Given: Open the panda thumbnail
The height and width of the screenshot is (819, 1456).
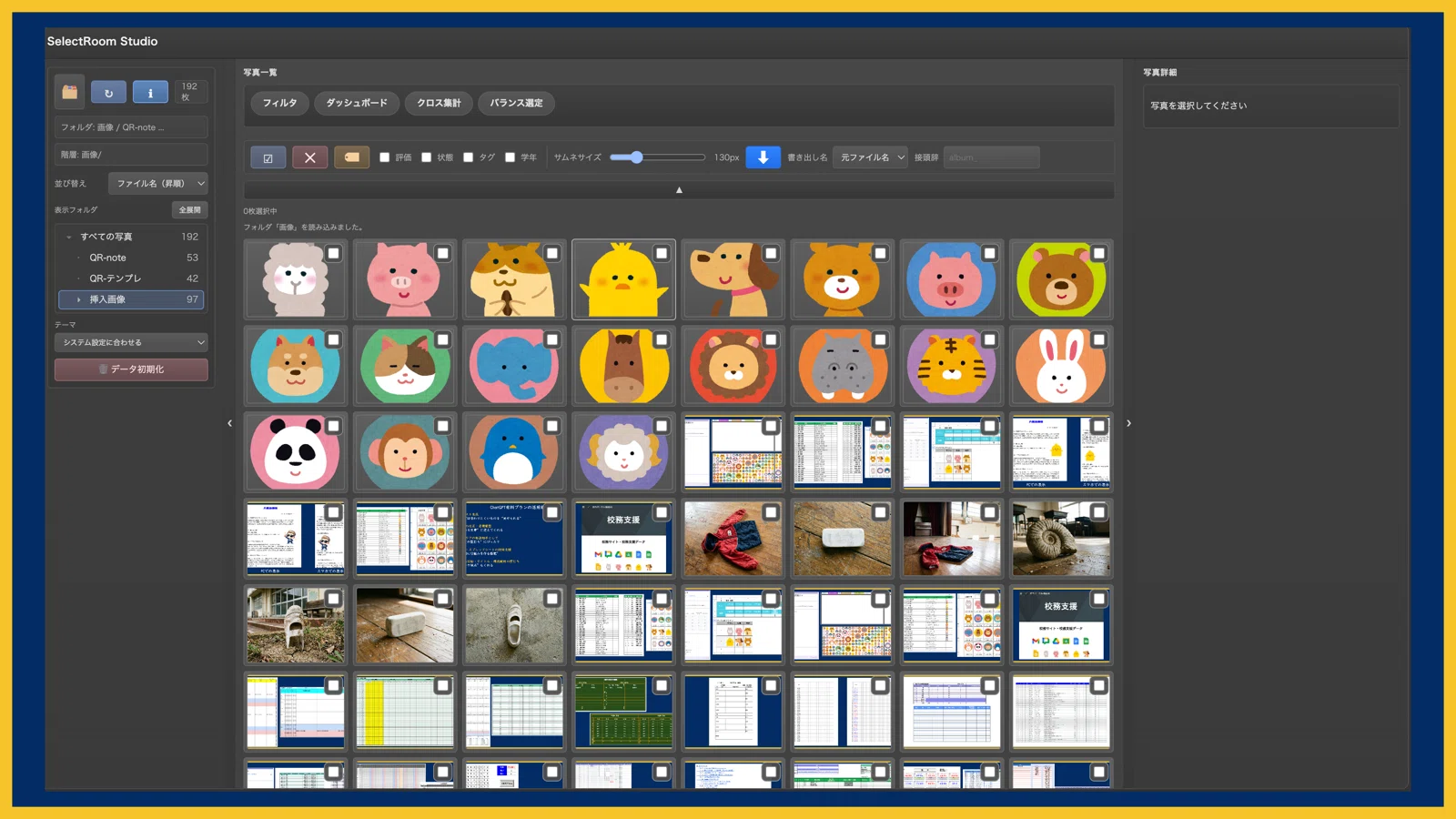Looking at the screenshot, I should click(x=295, y=452).
